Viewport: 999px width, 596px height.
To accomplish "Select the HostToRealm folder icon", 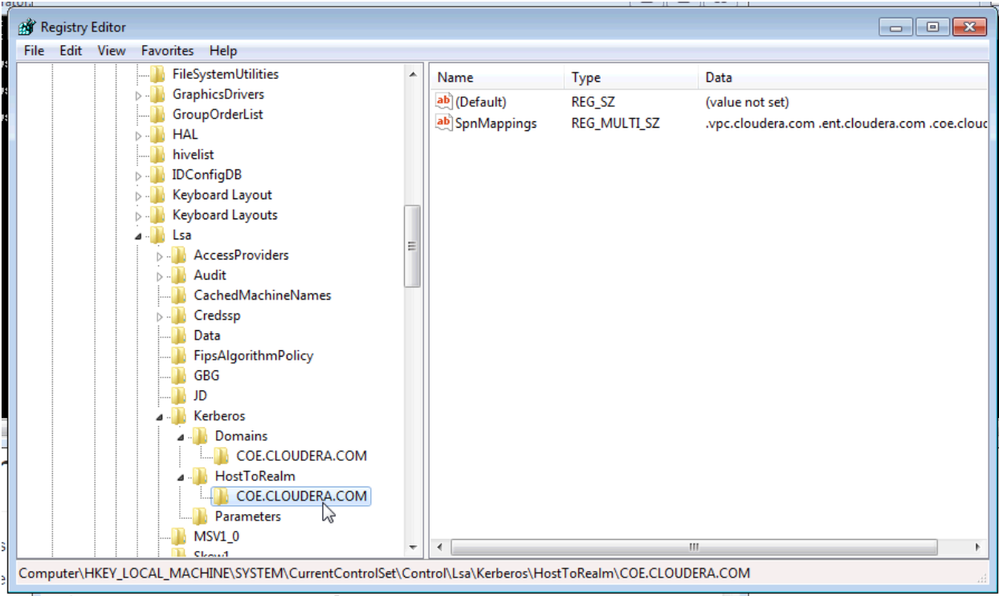I will [200, 476].
